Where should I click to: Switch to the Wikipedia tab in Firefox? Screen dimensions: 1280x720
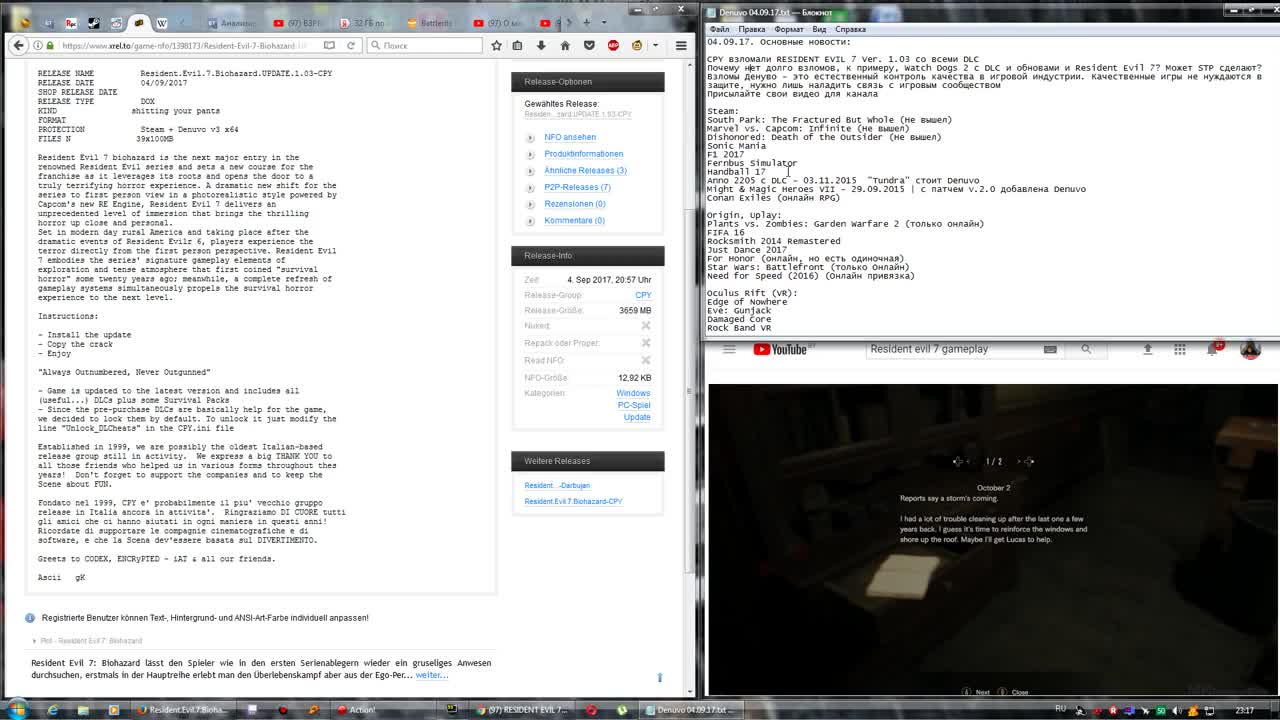[x=161, y=22]
